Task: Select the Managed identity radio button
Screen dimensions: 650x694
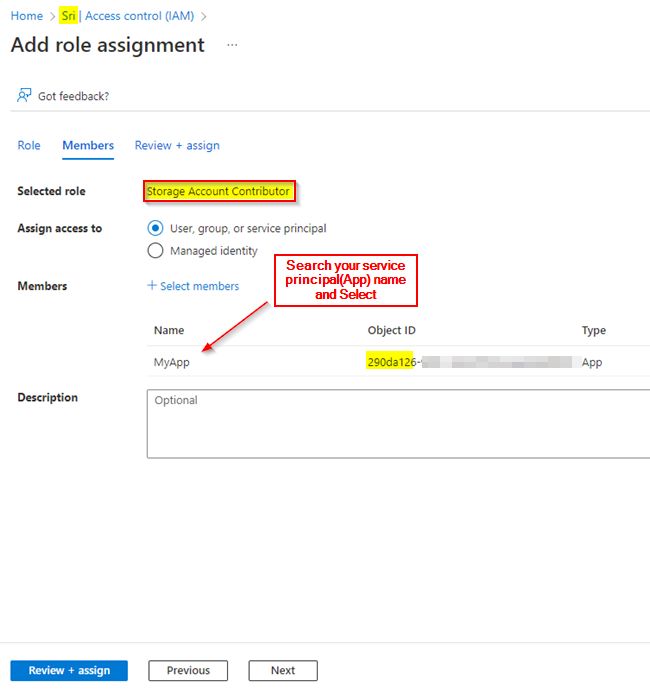Action: click(x=155, y=251)
